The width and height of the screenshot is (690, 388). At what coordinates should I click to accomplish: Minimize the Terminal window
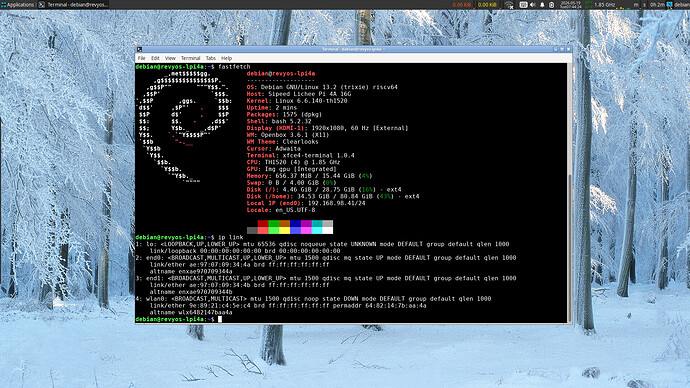(555, 49)
